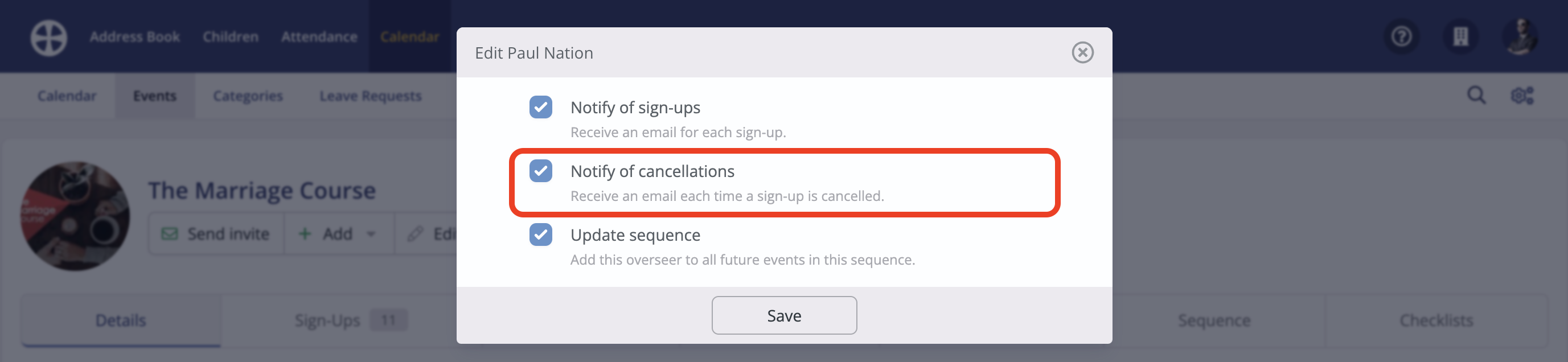Uncheck Notify of sign-ups checkbox

point(540,107)
